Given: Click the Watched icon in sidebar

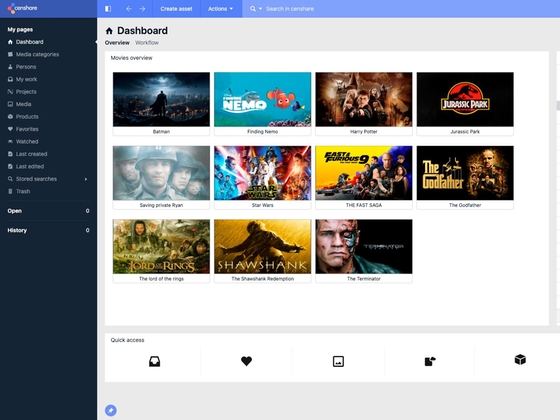Looking at the screenshot, I should click(x=10, y=141).
